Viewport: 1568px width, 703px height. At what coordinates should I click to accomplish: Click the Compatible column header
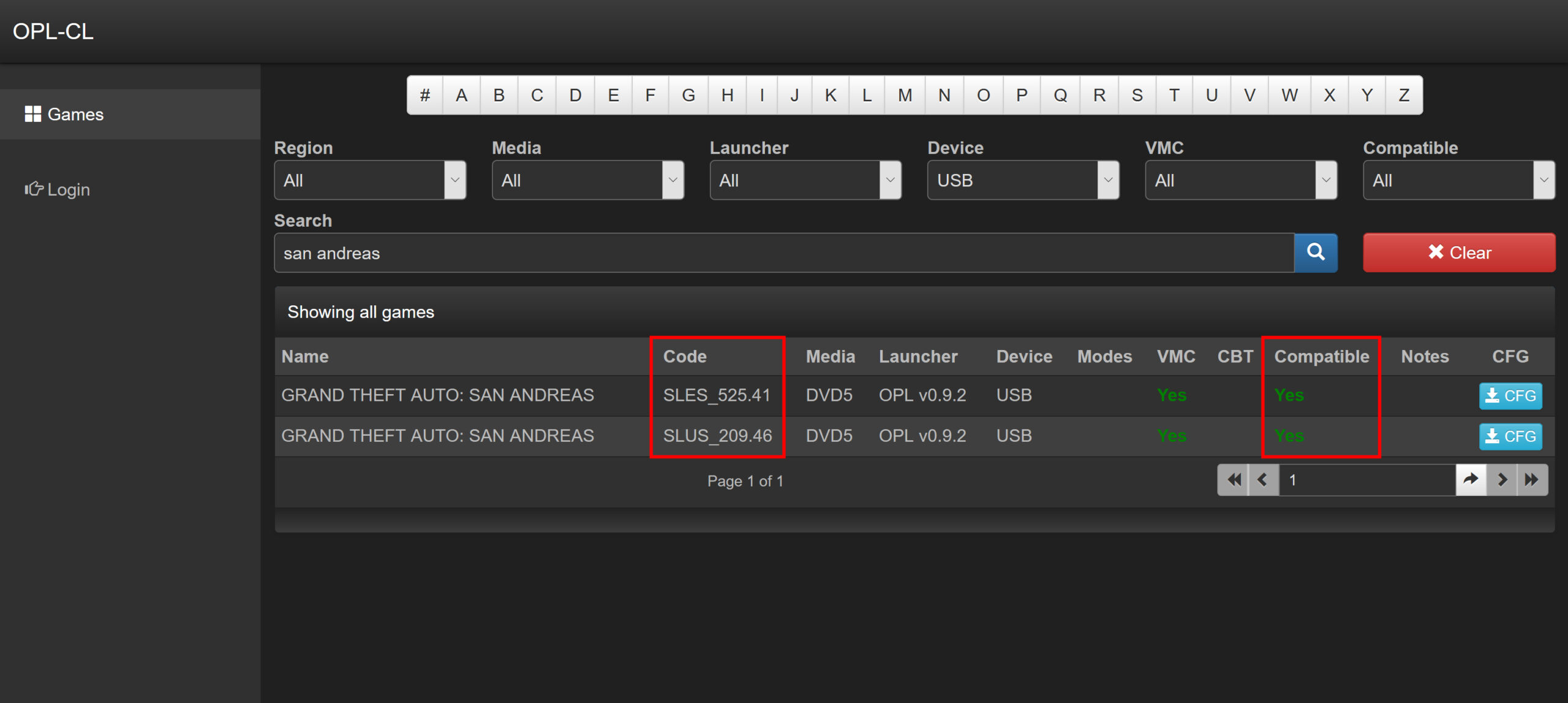[x=1322, y=357]
